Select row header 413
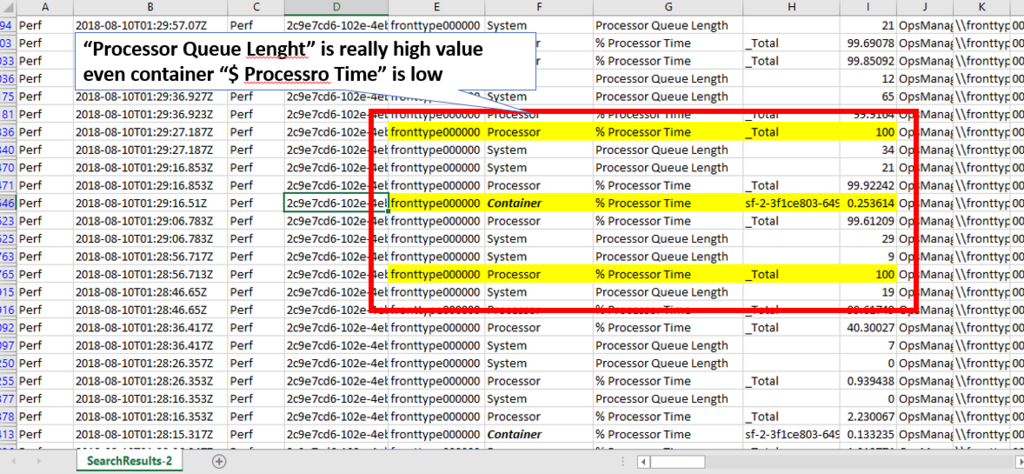 pos(8,434)
